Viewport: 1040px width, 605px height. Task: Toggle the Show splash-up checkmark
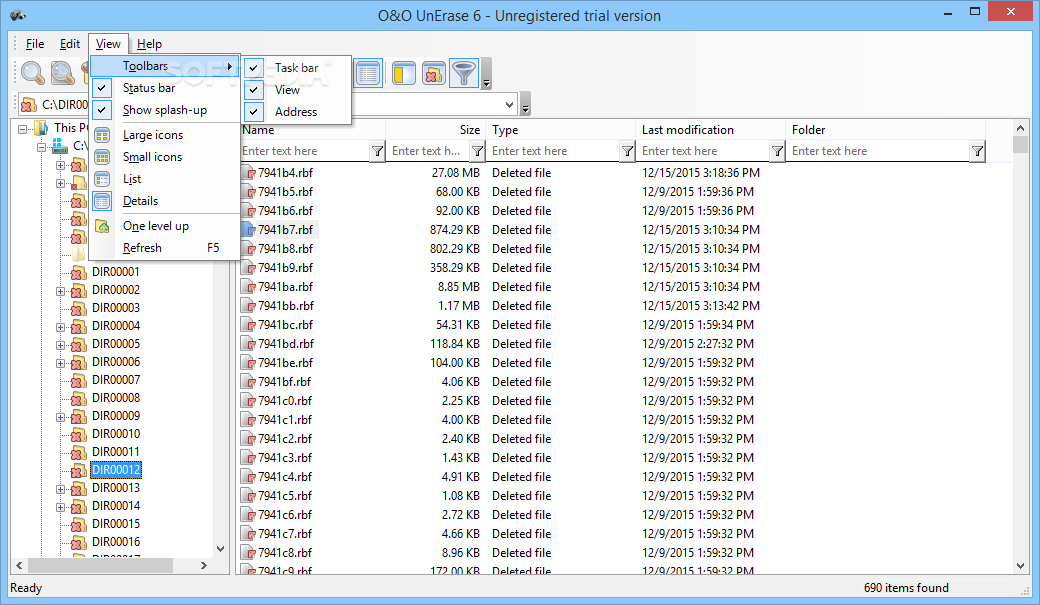[x=101, y=109]
